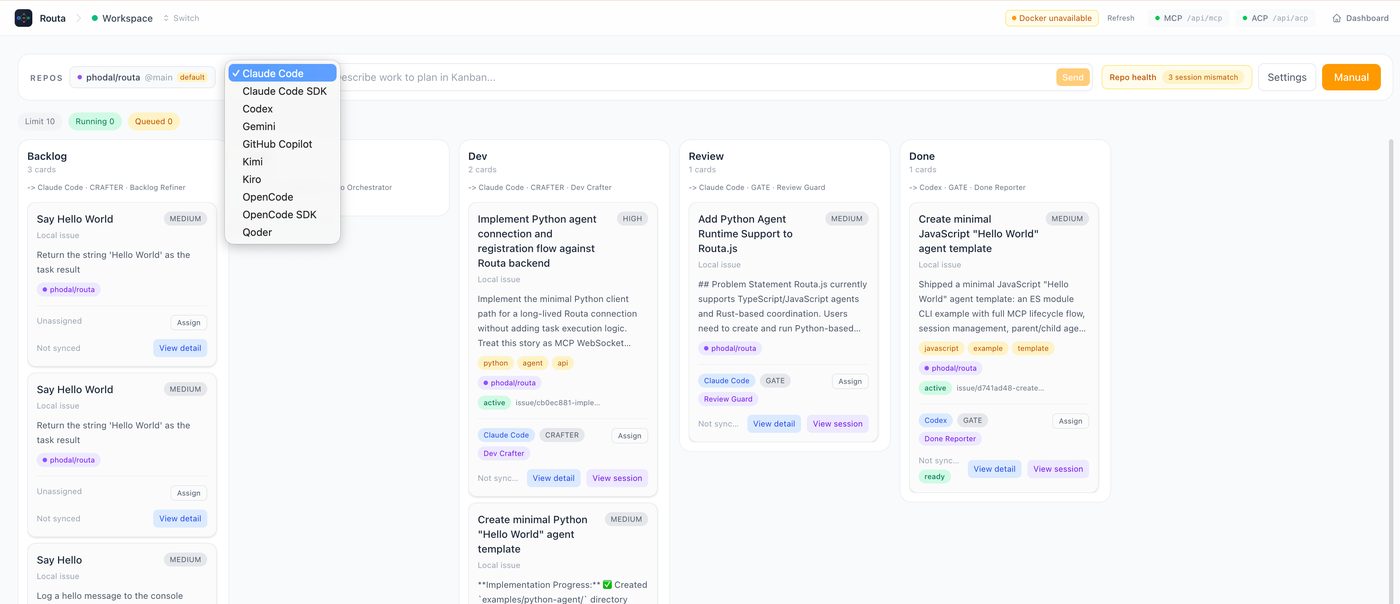The width and height of the screenshot is (1400, 604).
Task: Click the Queued 0 status chip
Action: 153,121
